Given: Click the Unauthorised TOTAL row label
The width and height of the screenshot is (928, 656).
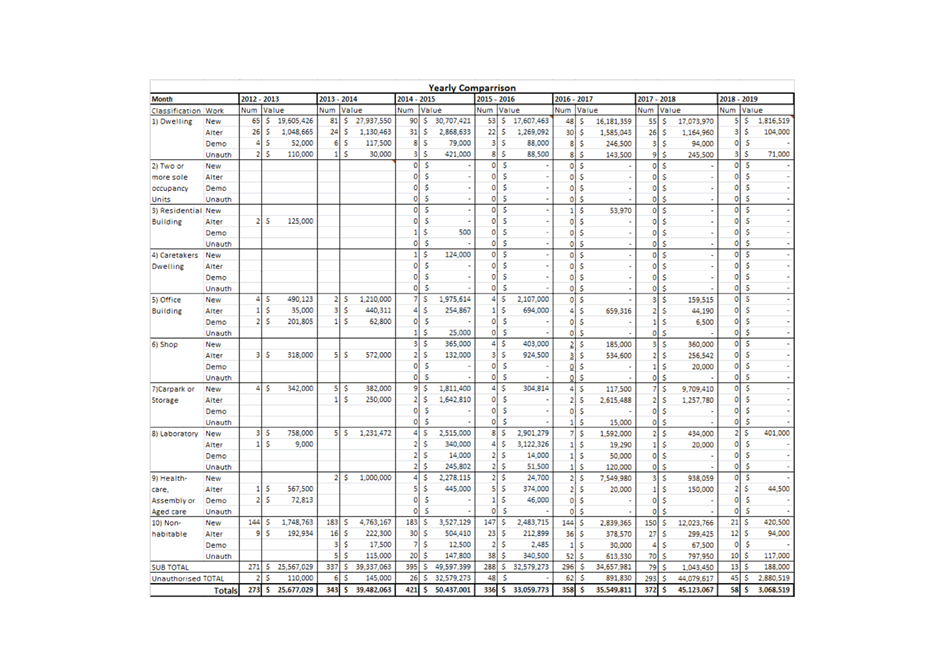Looking at the screenshot, I should coord(188,578).
